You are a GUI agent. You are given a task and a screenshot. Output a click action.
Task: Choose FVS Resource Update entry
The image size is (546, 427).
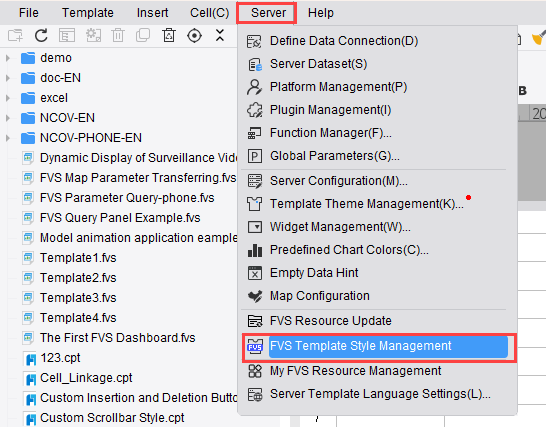coord(331,321)
